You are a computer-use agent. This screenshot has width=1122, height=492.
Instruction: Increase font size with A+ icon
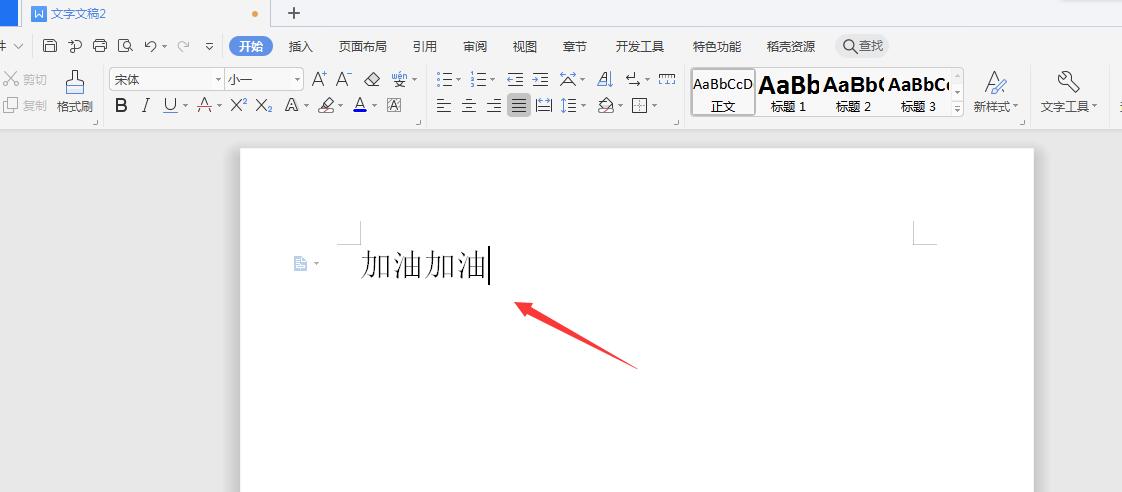[319, 79]
